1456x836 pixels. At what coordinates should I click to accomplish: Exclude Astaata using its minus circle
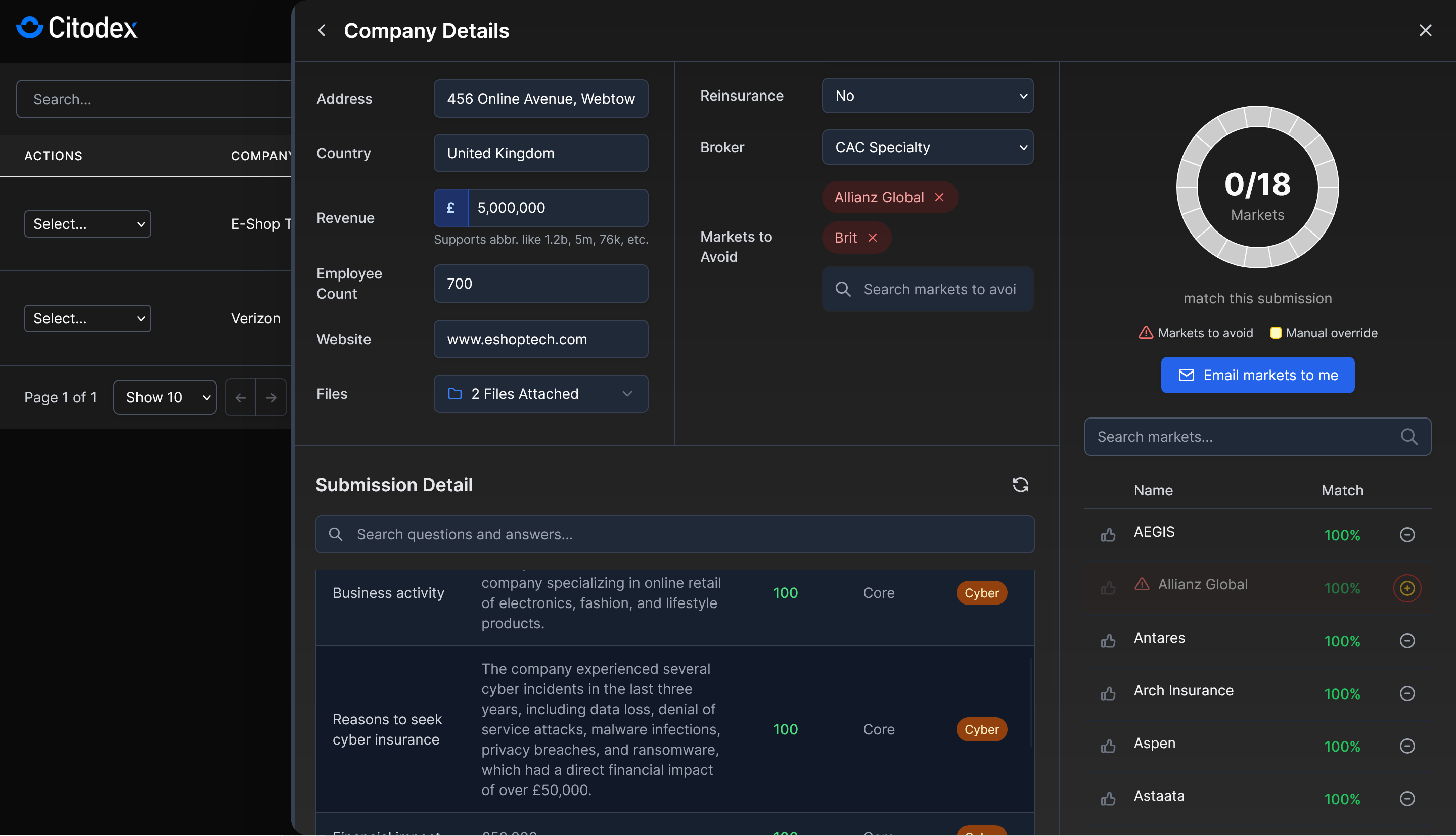1406,799
